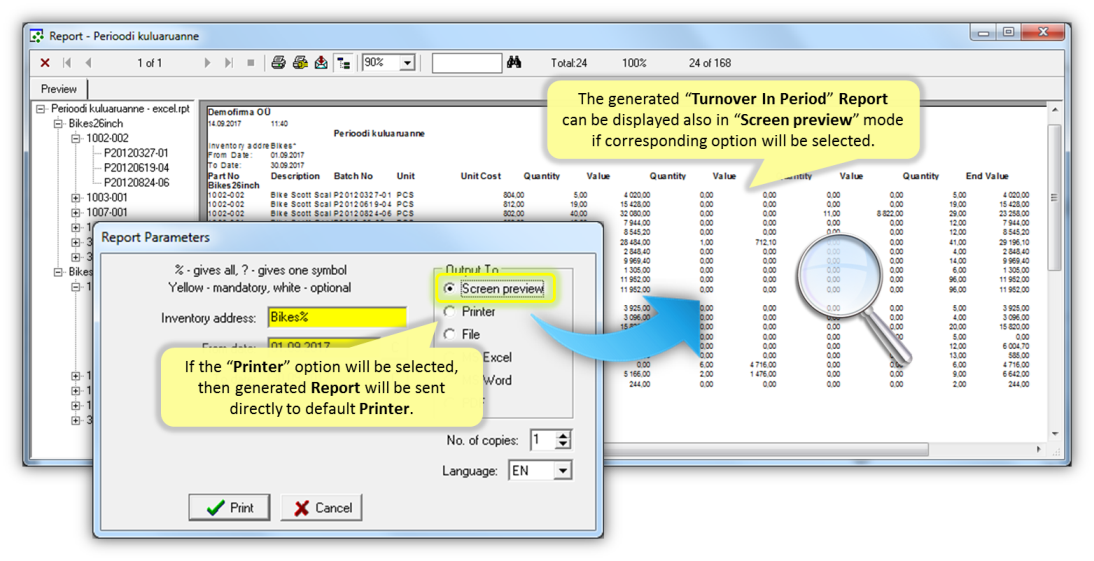Click the No. of copies field

point(544,440)
